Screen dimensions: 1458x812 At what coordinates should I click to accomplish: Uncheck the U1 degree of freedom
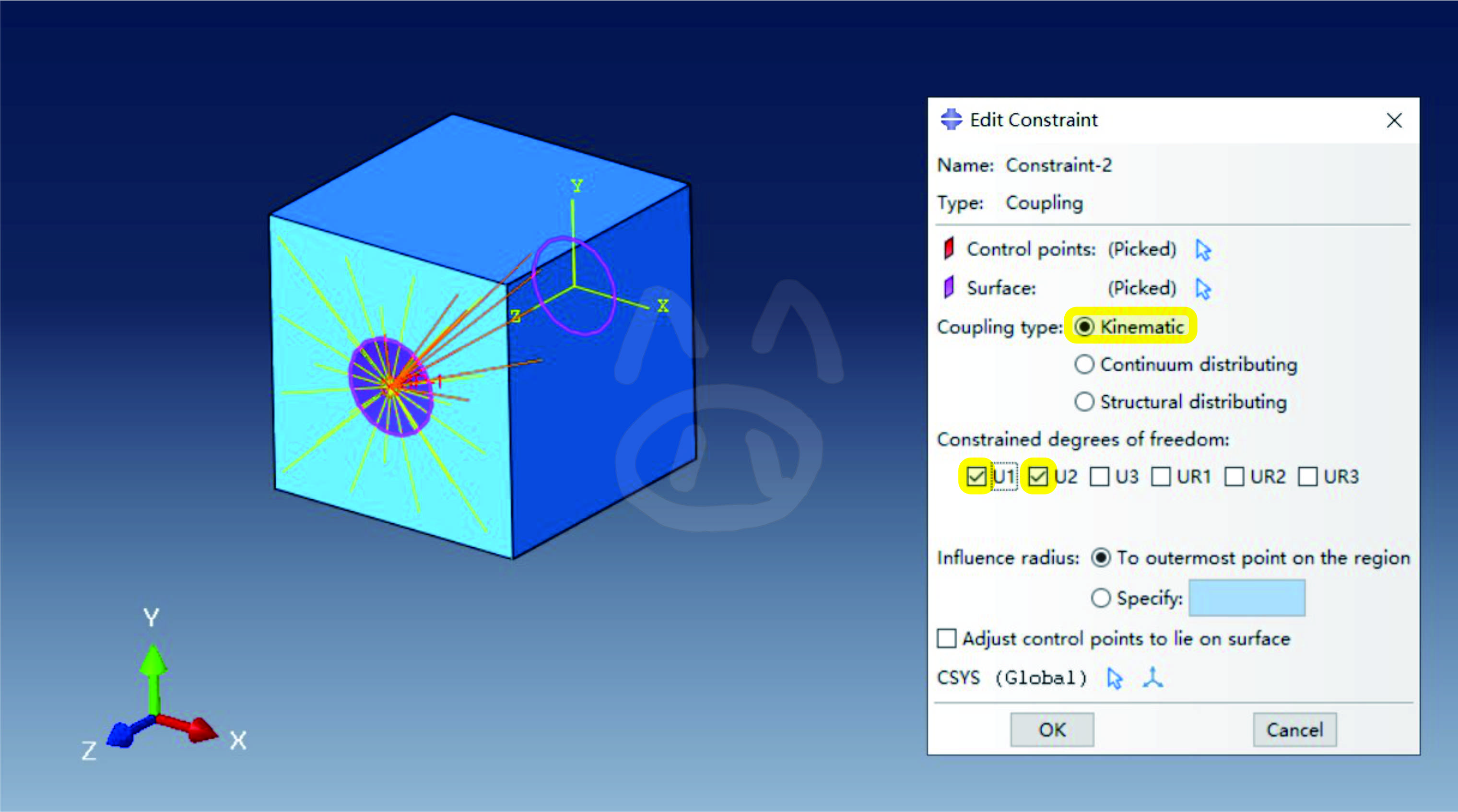[976, 476]
